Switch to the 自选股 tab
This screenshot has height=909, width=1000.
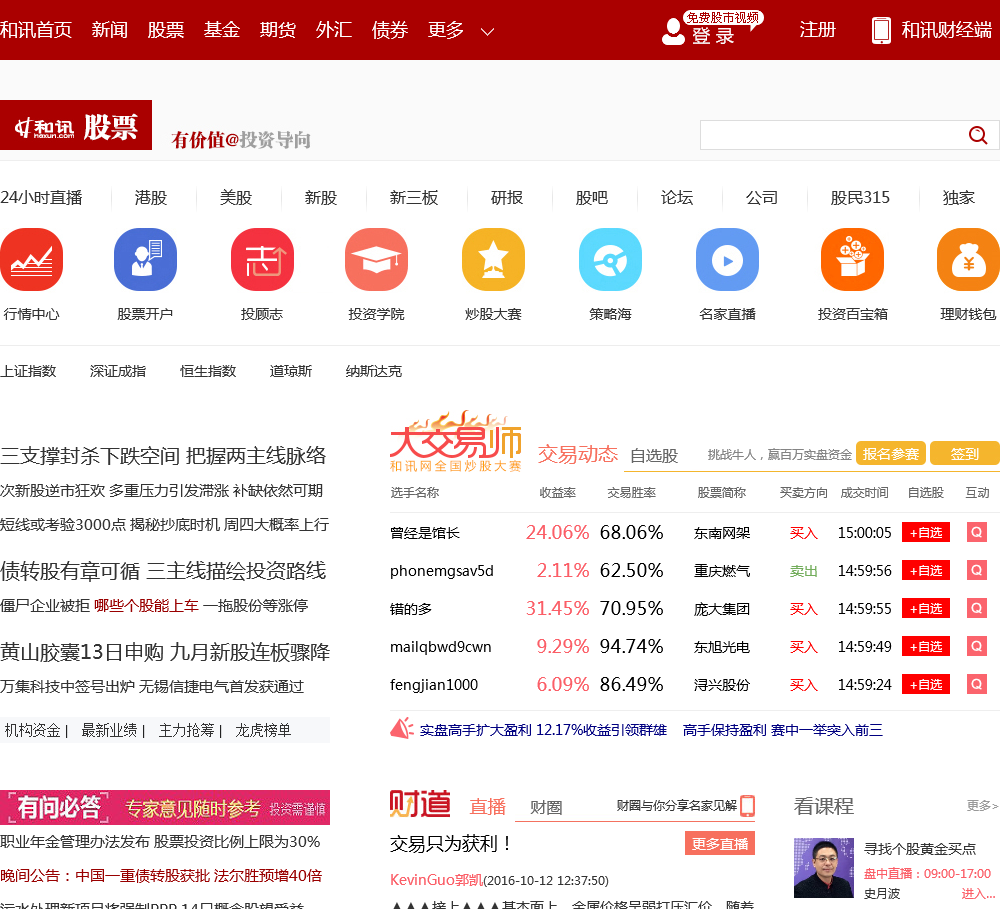click(x=654, y=455)
